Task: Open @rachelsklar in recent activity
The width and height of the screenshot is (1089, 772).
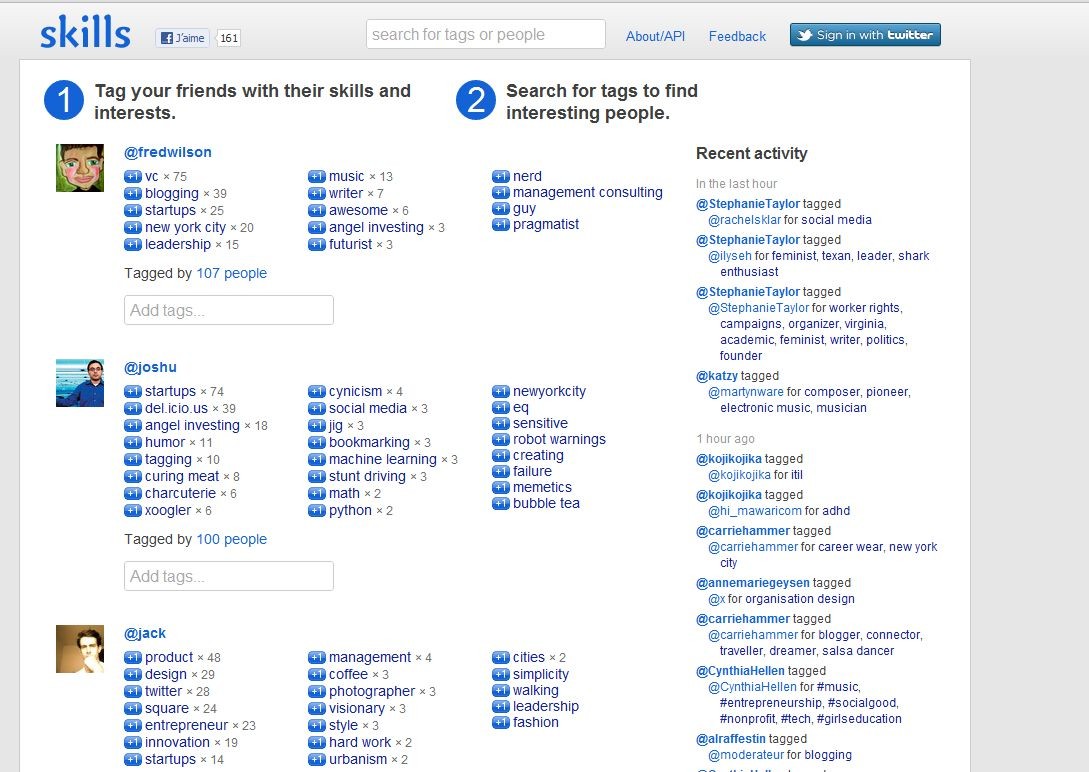Action: 744,220
